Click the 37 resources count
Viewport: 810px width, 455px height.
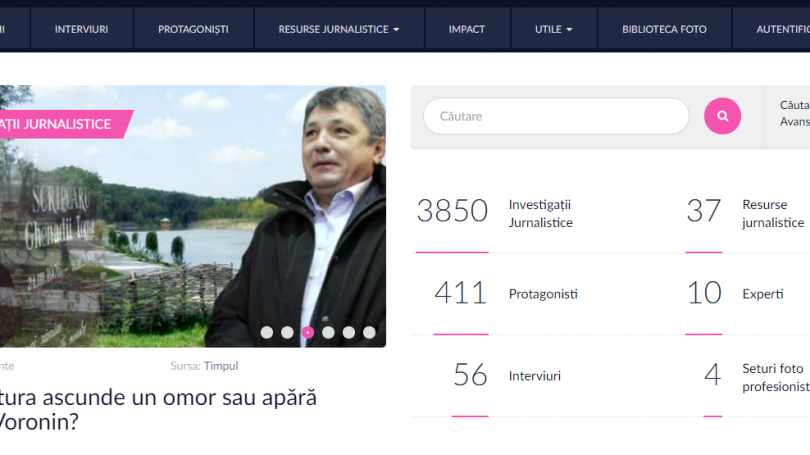click(704, 211)
